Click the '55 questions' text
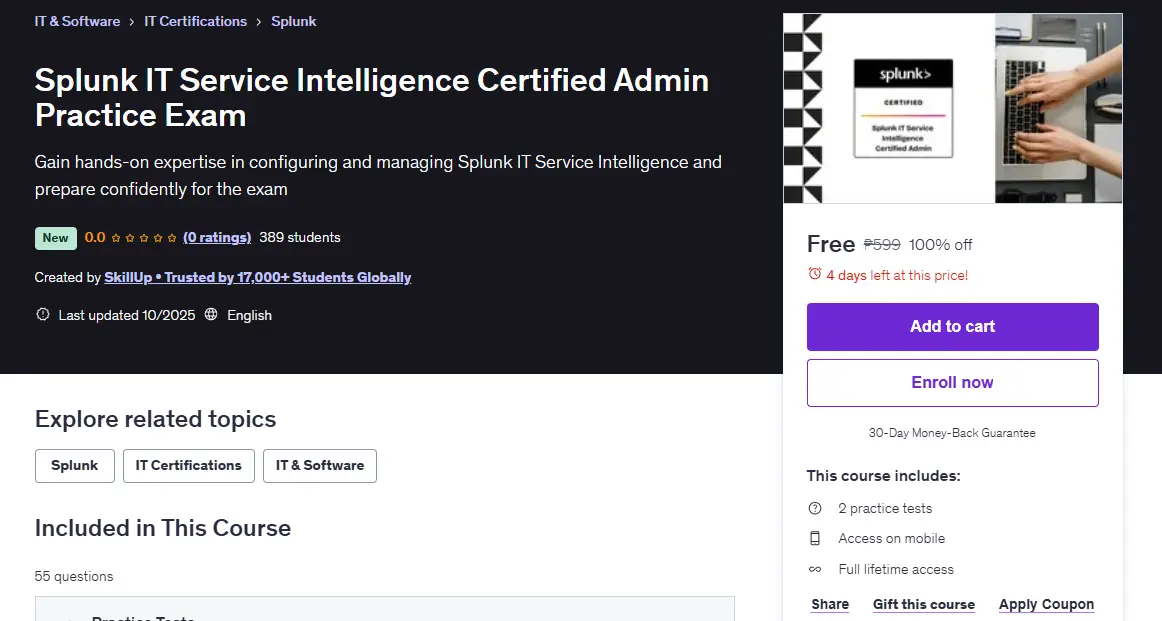 point(74,577)
